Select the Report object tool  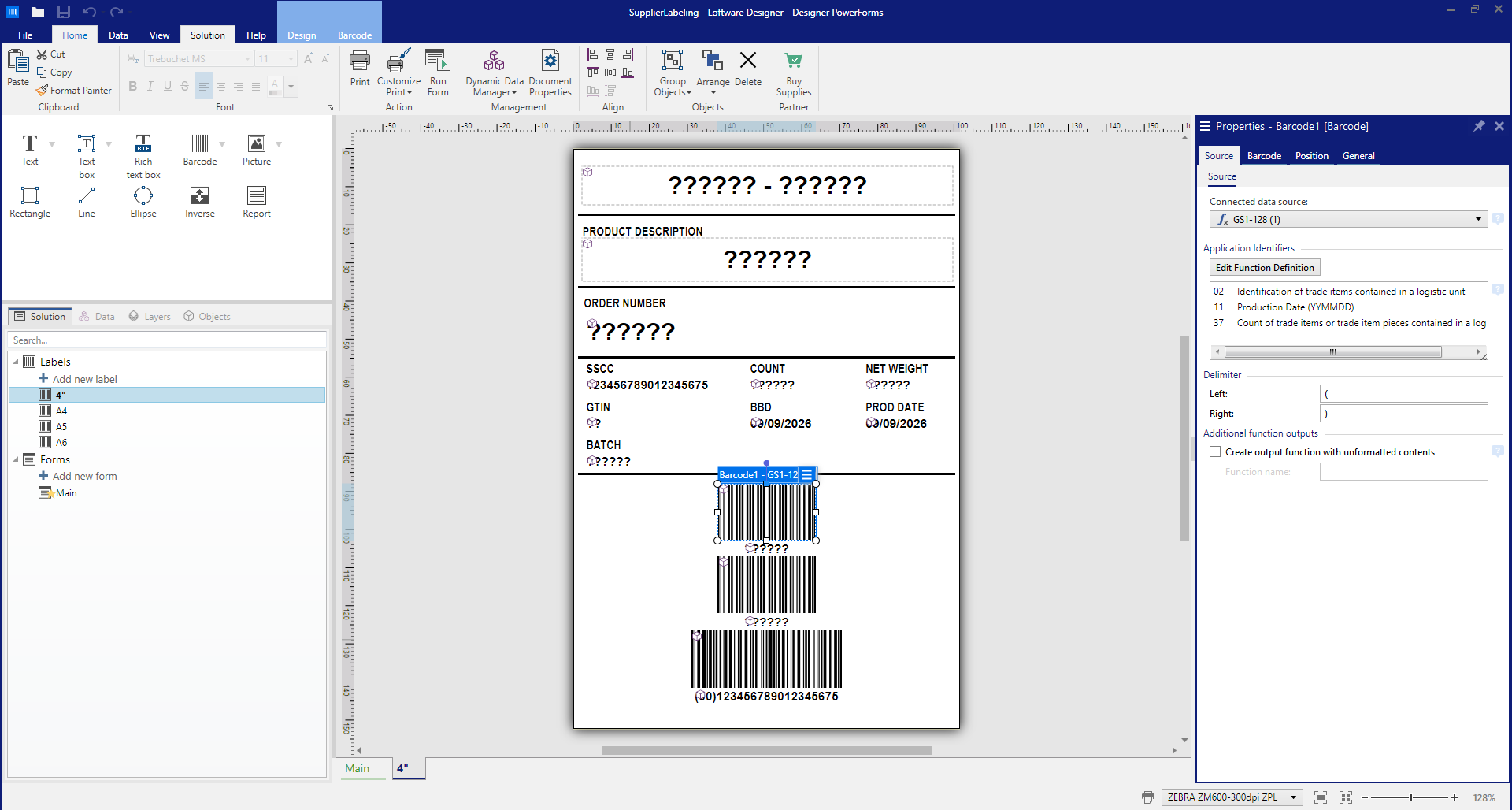point(257,202)
